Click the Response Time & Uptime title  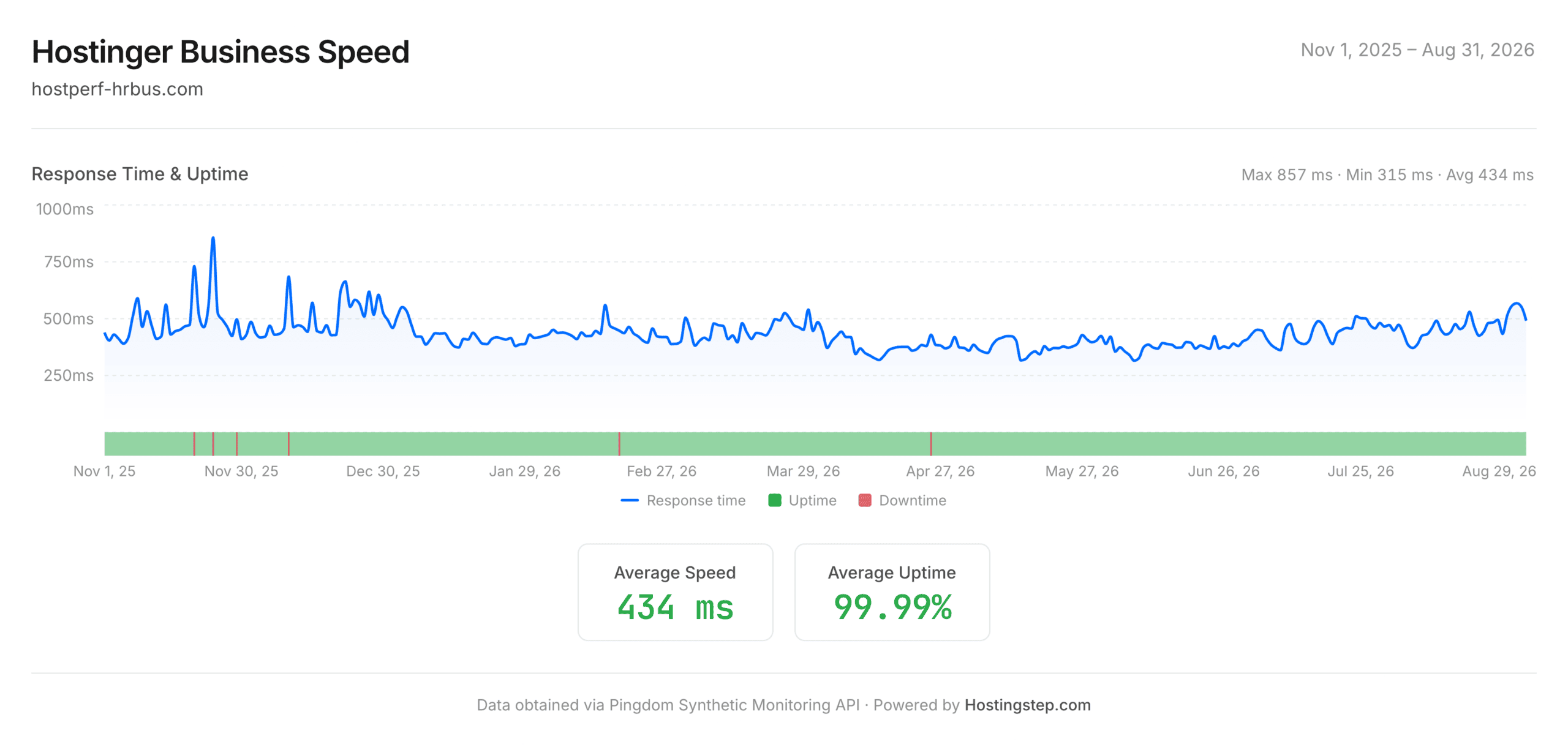140,174
